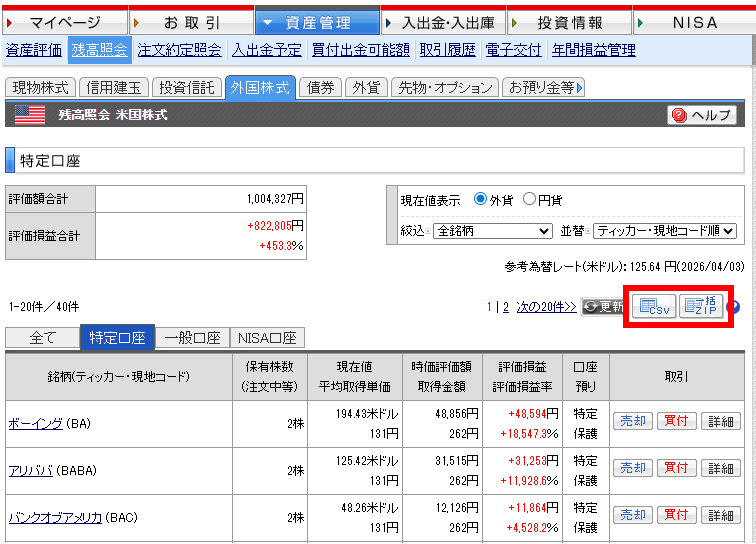Click 売却 button for ボーイング

tap(631, 421)
